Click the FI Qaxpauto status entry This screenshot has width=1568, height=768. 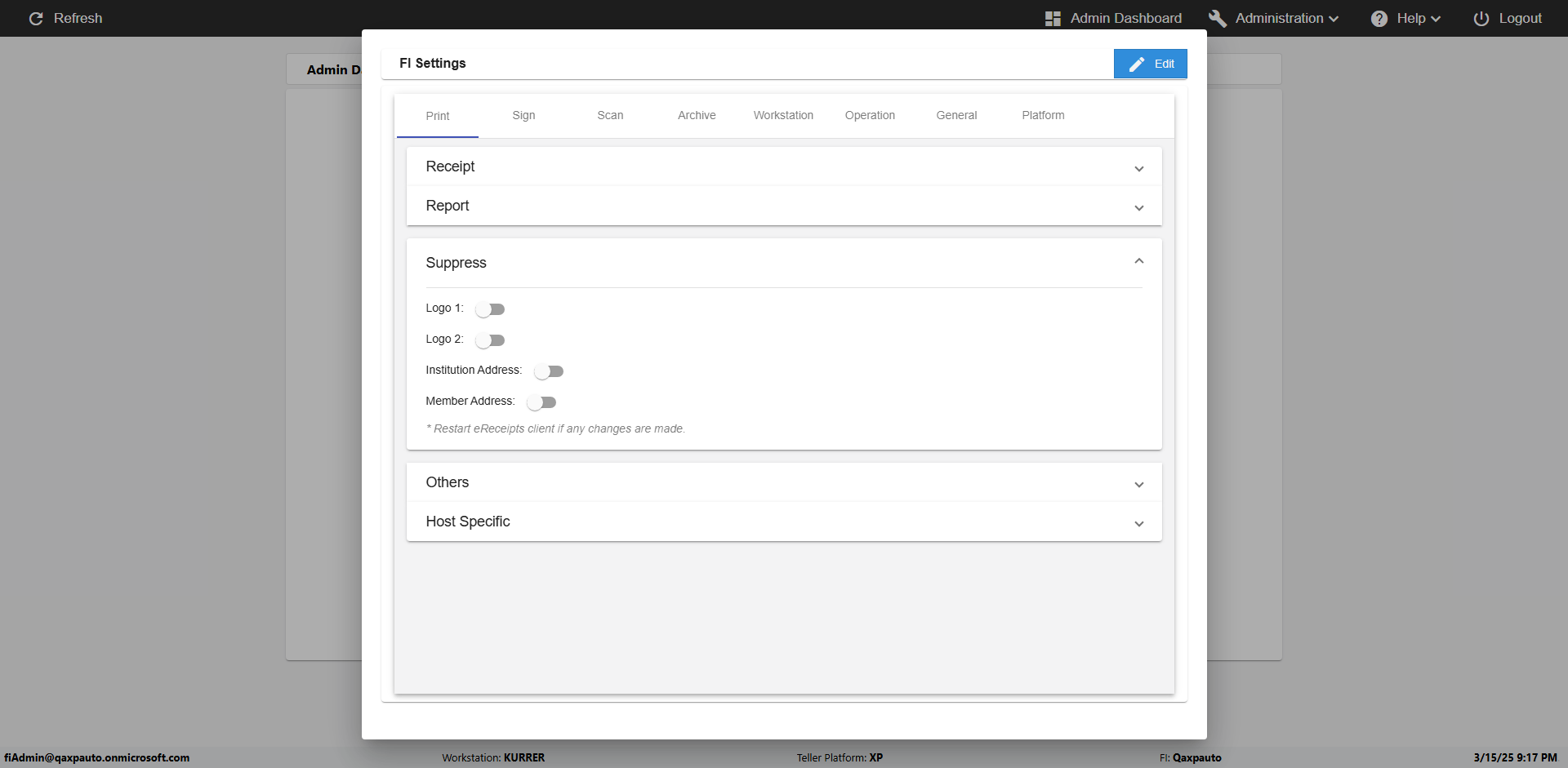click(x=1191, y=757)
